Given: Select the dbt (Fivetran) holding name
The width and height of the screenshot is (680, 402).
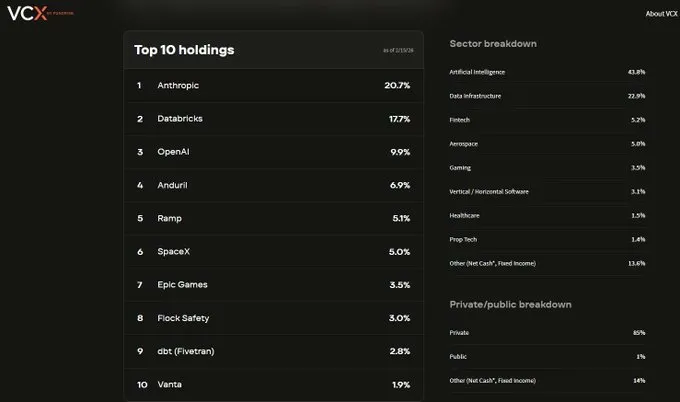Looking at the screenshot, I should coord(186,351).
